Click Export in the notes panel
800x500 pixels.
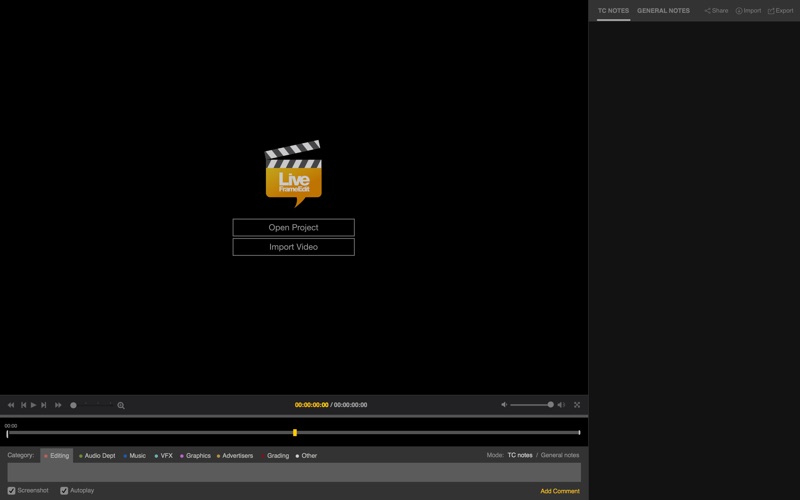coord(781,11)
